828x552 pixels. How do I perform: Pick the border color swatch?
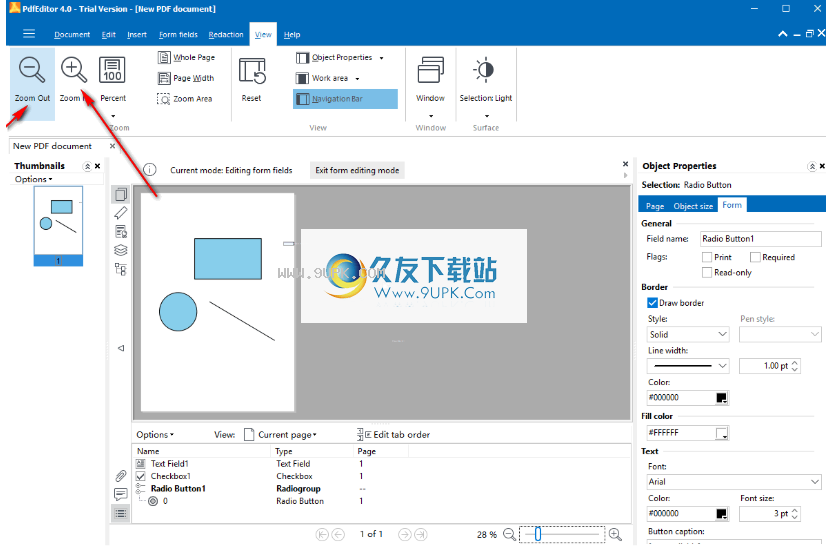pyautogui.click(x=721, y=398)
